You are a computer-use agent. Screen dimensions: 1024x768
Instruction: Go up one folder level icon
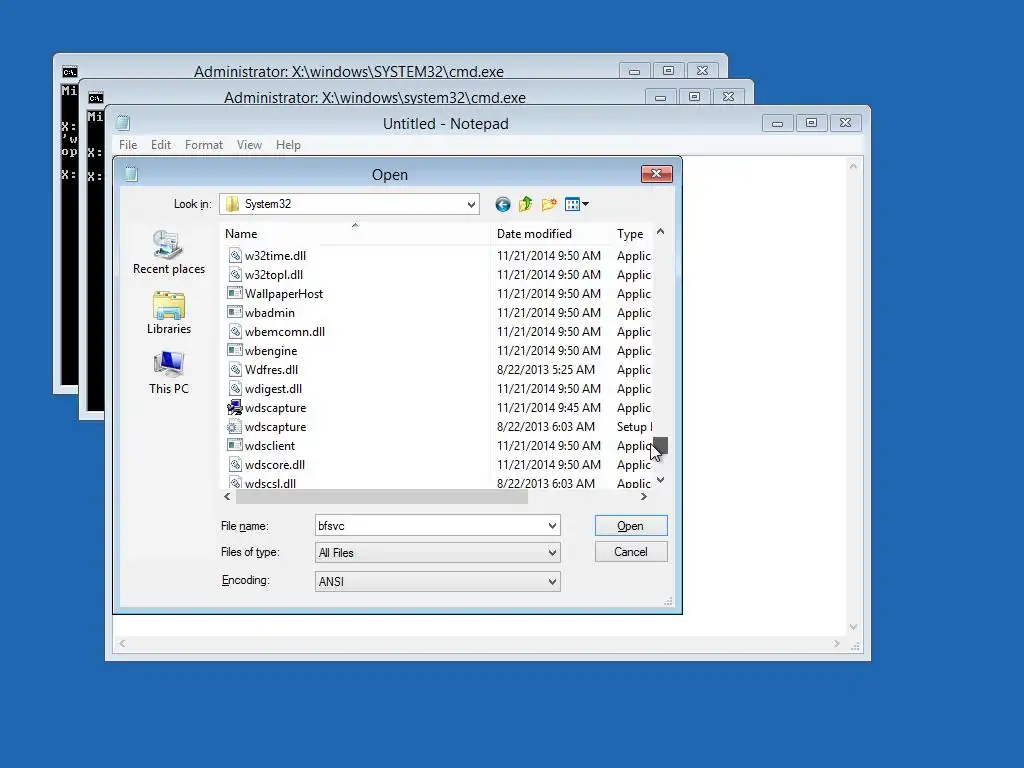click(x=526, y=204)
